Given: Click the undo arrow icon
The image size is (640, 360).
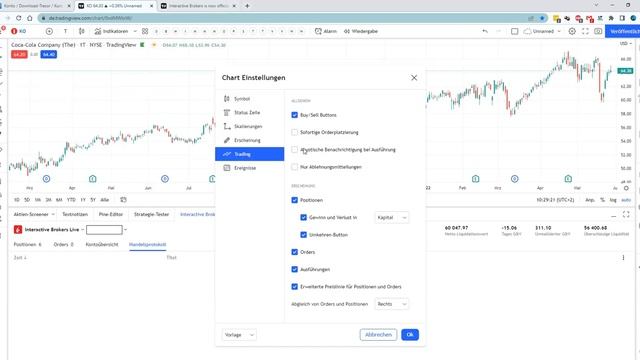Looking at the screenshot, I should (485, 31).
